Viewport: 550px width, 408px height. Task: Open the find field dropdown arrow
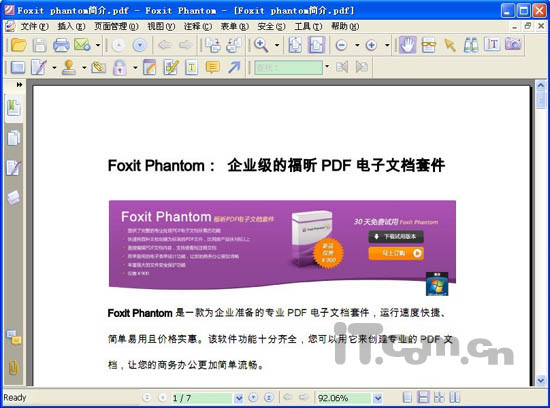pyautogui.click(x=327, y=67)
